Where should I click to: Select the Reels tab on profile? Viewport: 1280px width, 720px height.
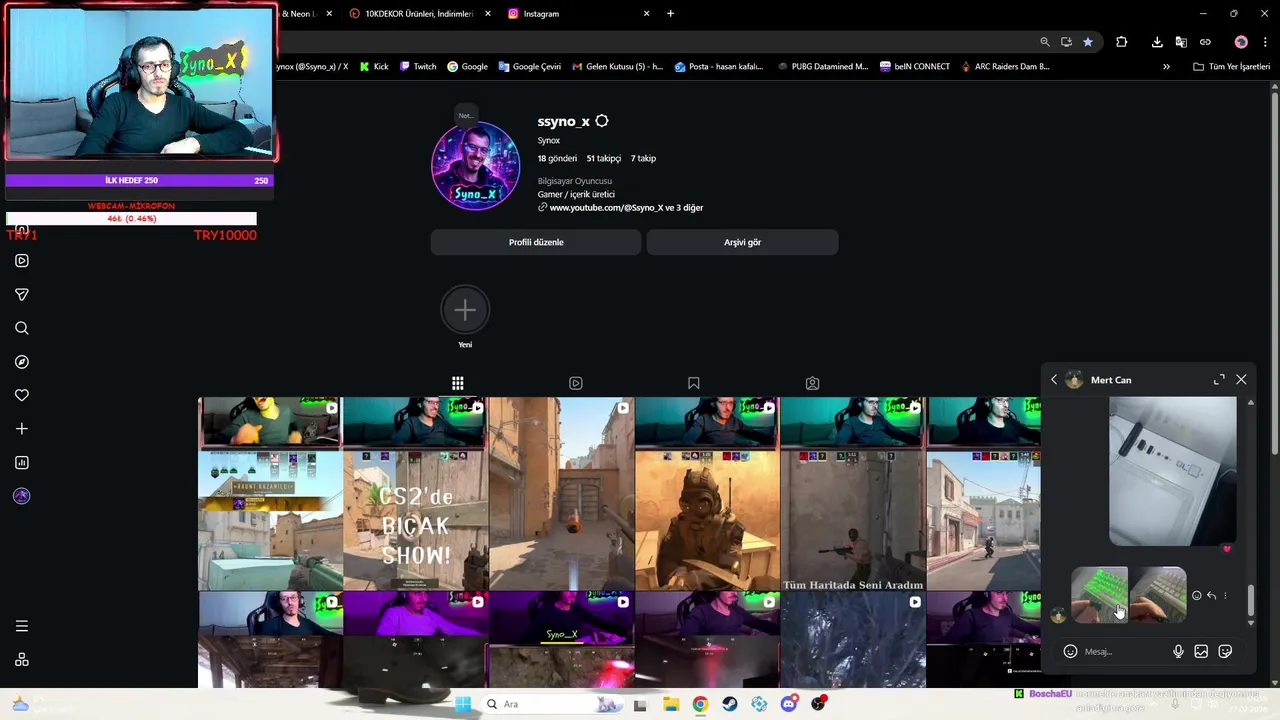[576, 383]
